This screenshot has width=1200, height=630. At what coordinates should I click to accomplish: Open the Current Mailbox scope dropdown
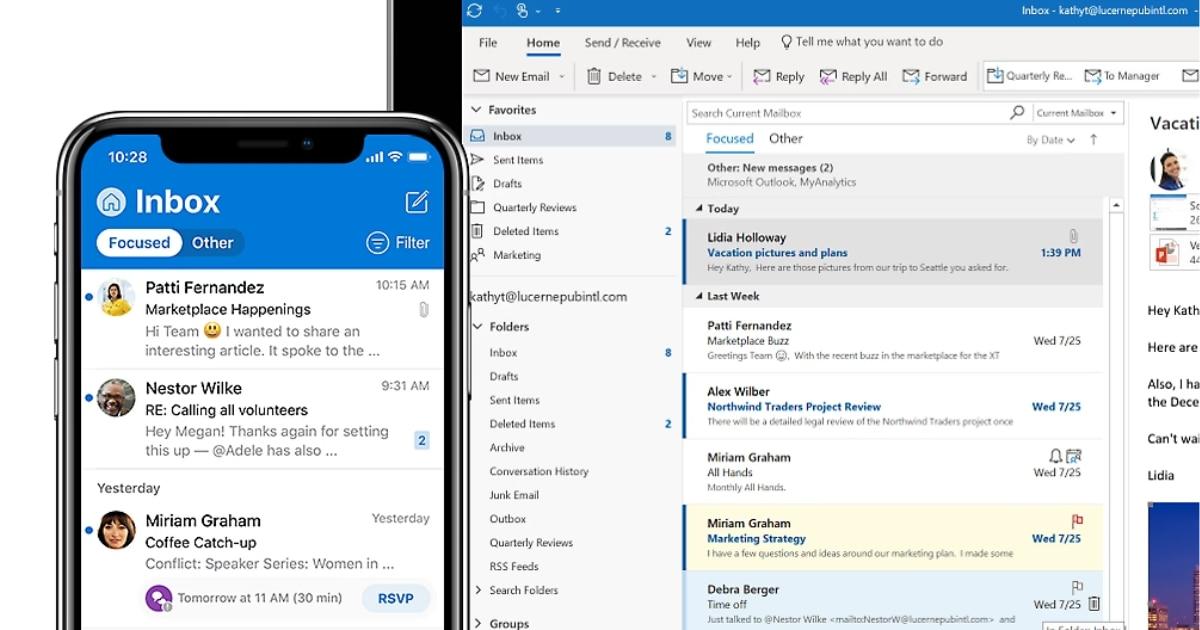click(x=1076, y=113)
